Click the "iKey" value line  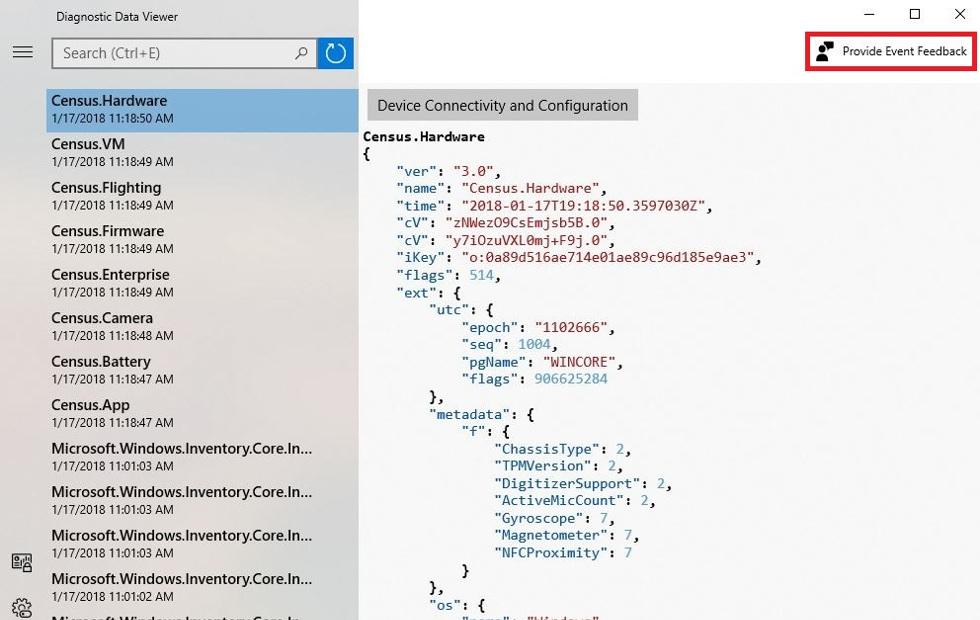coord(579,258)
